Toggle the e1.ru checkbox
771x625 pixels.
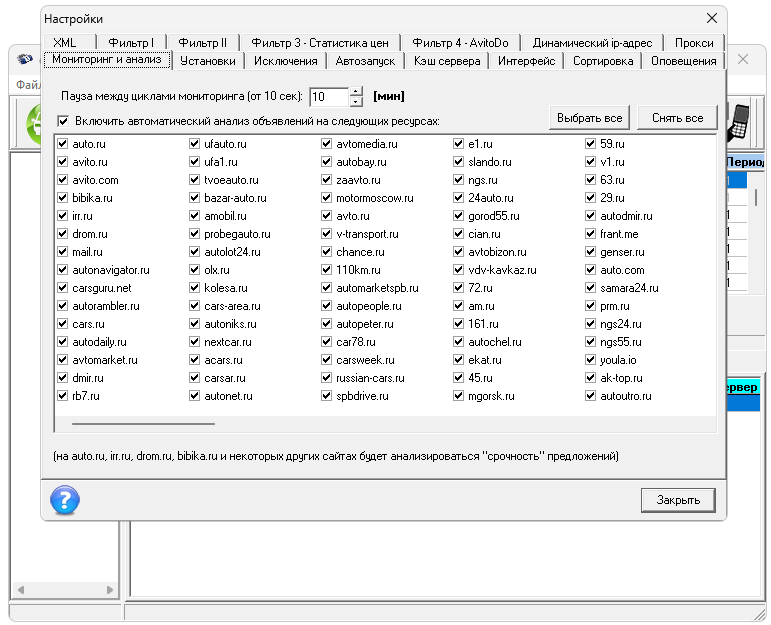pyautogui.click(x=458, y=144)
